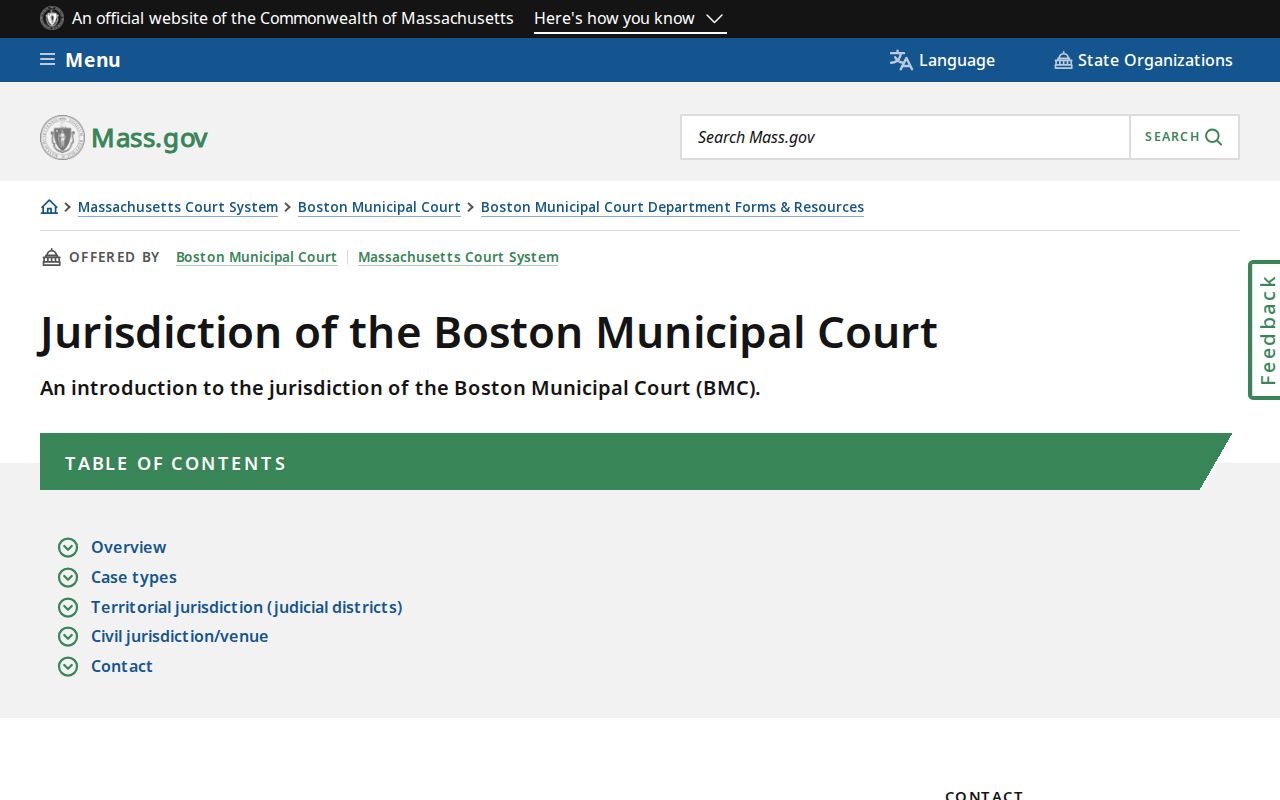1280x800 pixels.
Task: Open the State Organizations menu
Action: (x=1144, y=60)
